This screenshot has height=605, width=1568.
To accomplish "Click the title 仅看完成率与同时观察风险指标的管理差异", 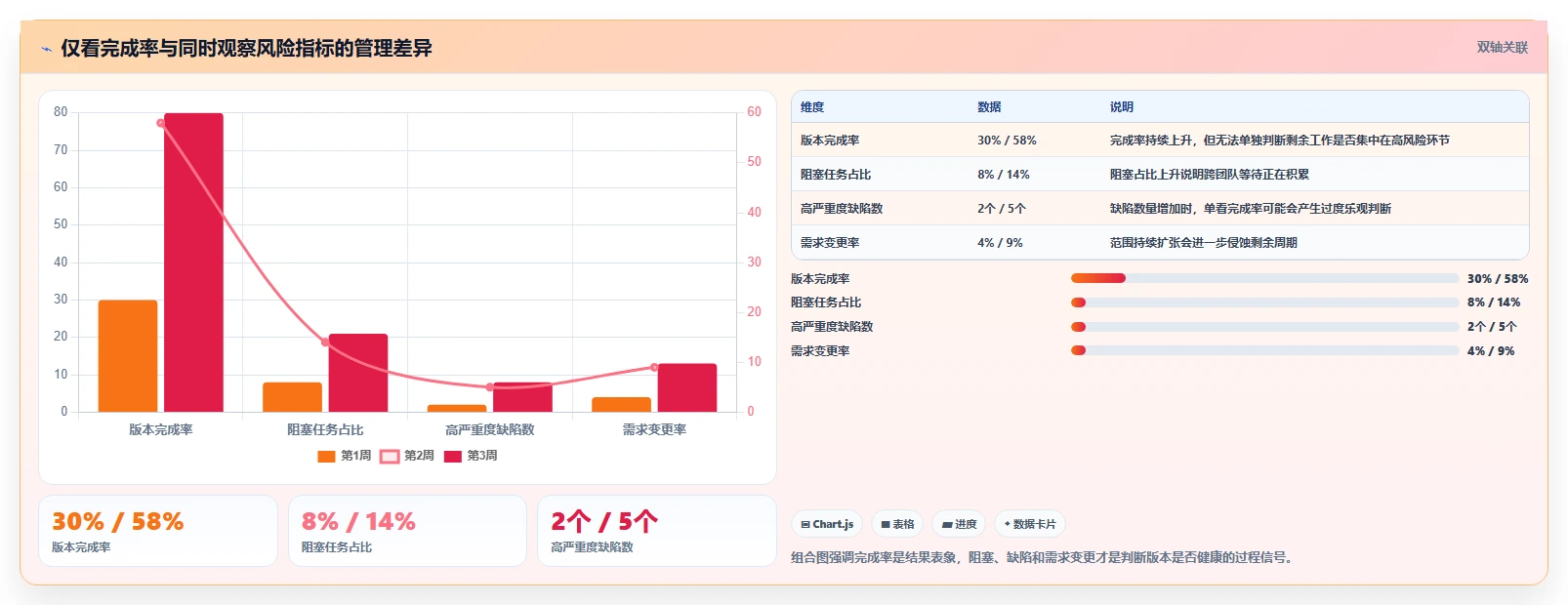I will tap(246, 48).
